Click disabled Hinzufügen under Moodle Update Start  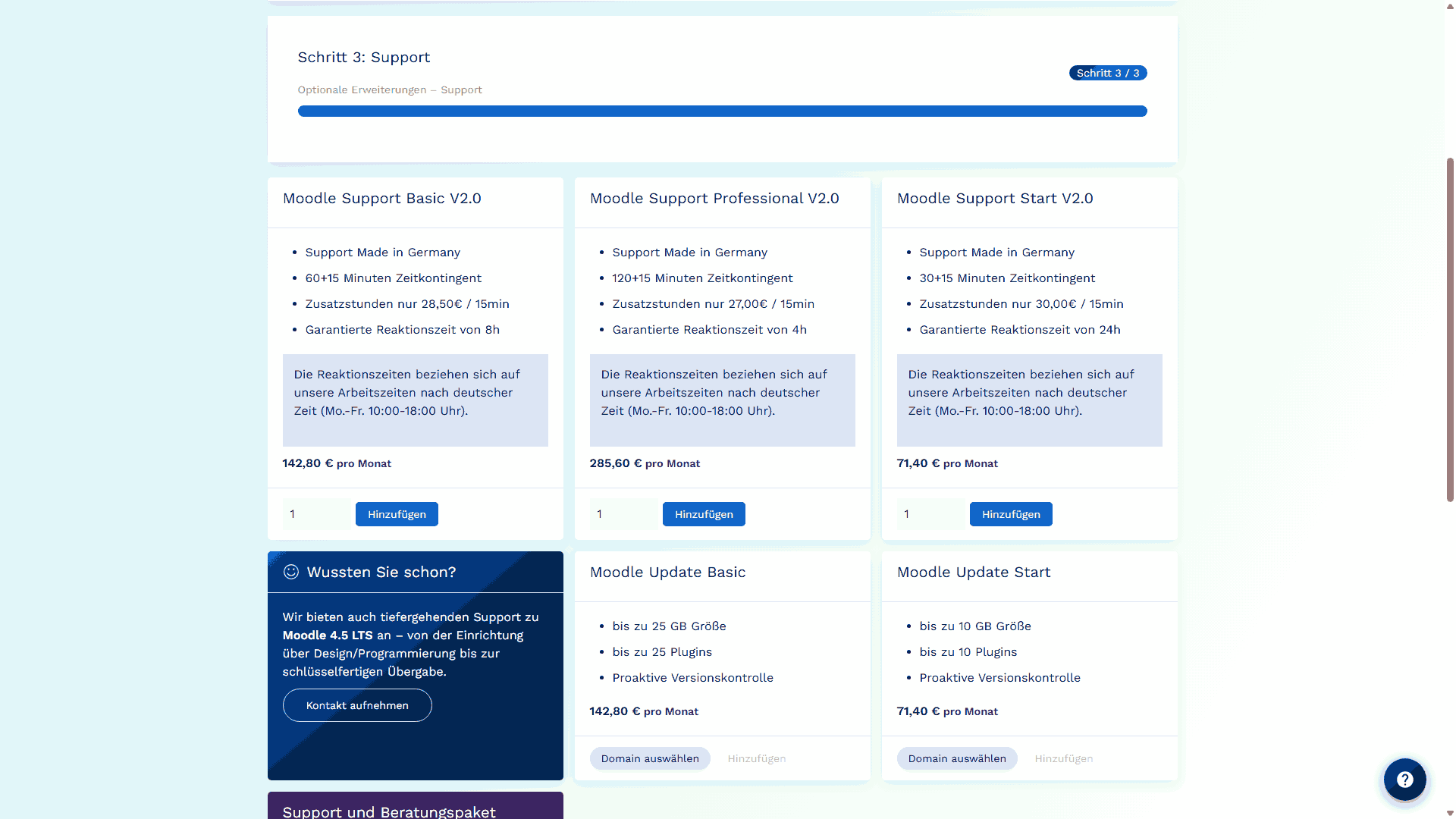[x=1064, y=758]
